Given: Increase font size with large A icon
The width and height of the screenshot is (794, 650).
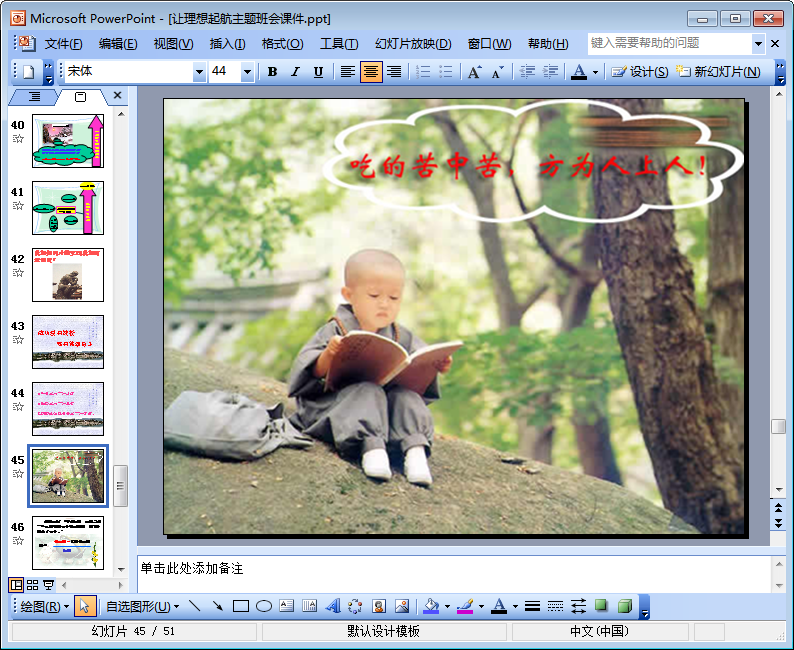Looking at the screenshot, I should pyautogui.click(x=474, y=72).
